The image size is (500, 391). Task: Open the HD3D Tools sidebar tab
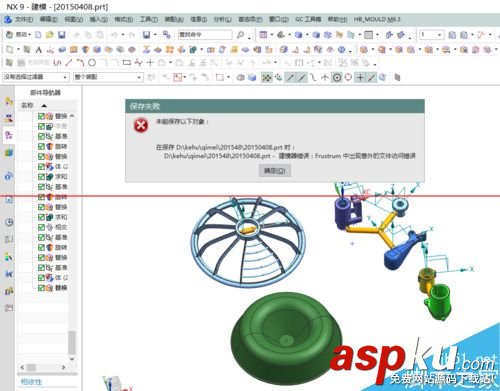[x=9, y=176]
